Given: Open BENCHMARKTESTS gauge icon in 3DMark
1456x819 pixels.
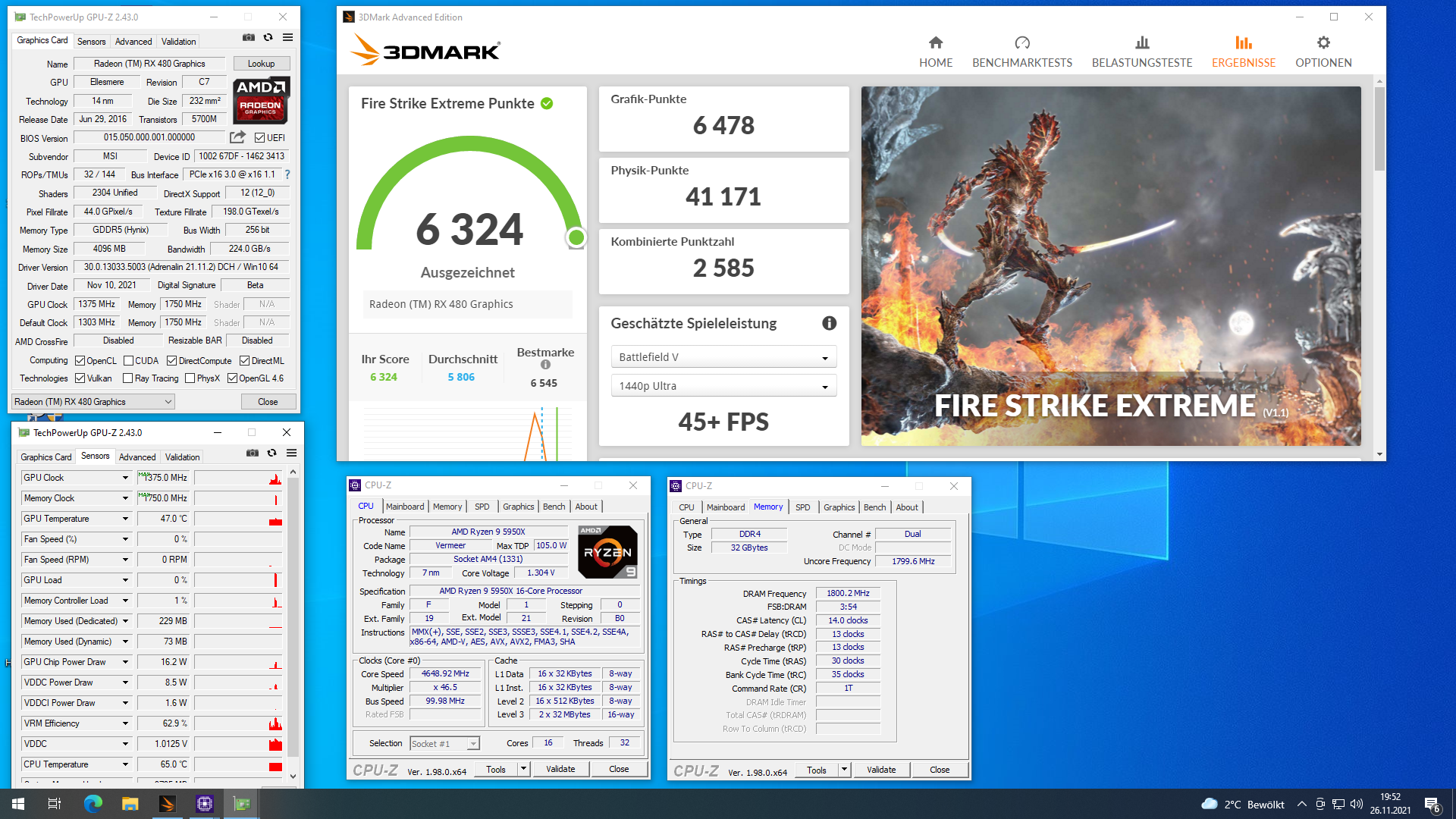Looking at the screenshot, I should (1022, 43).
